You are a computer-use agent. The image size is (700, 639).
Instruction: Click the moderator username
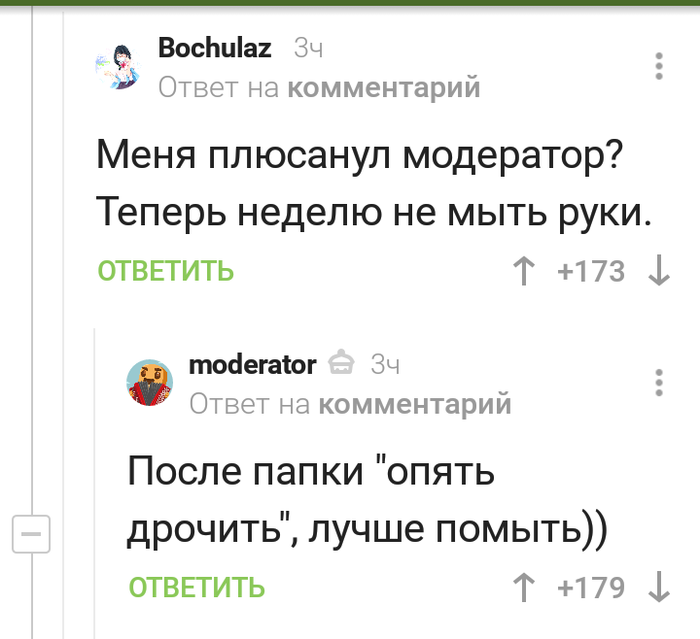252,364
